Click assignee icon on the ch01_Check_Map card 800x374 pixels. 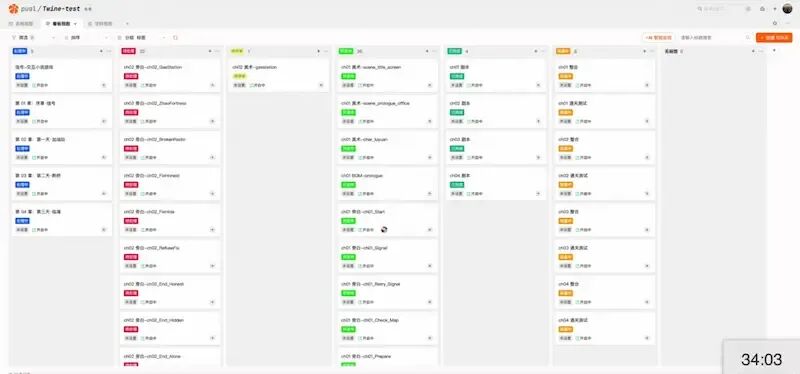[x=429, y=338]
